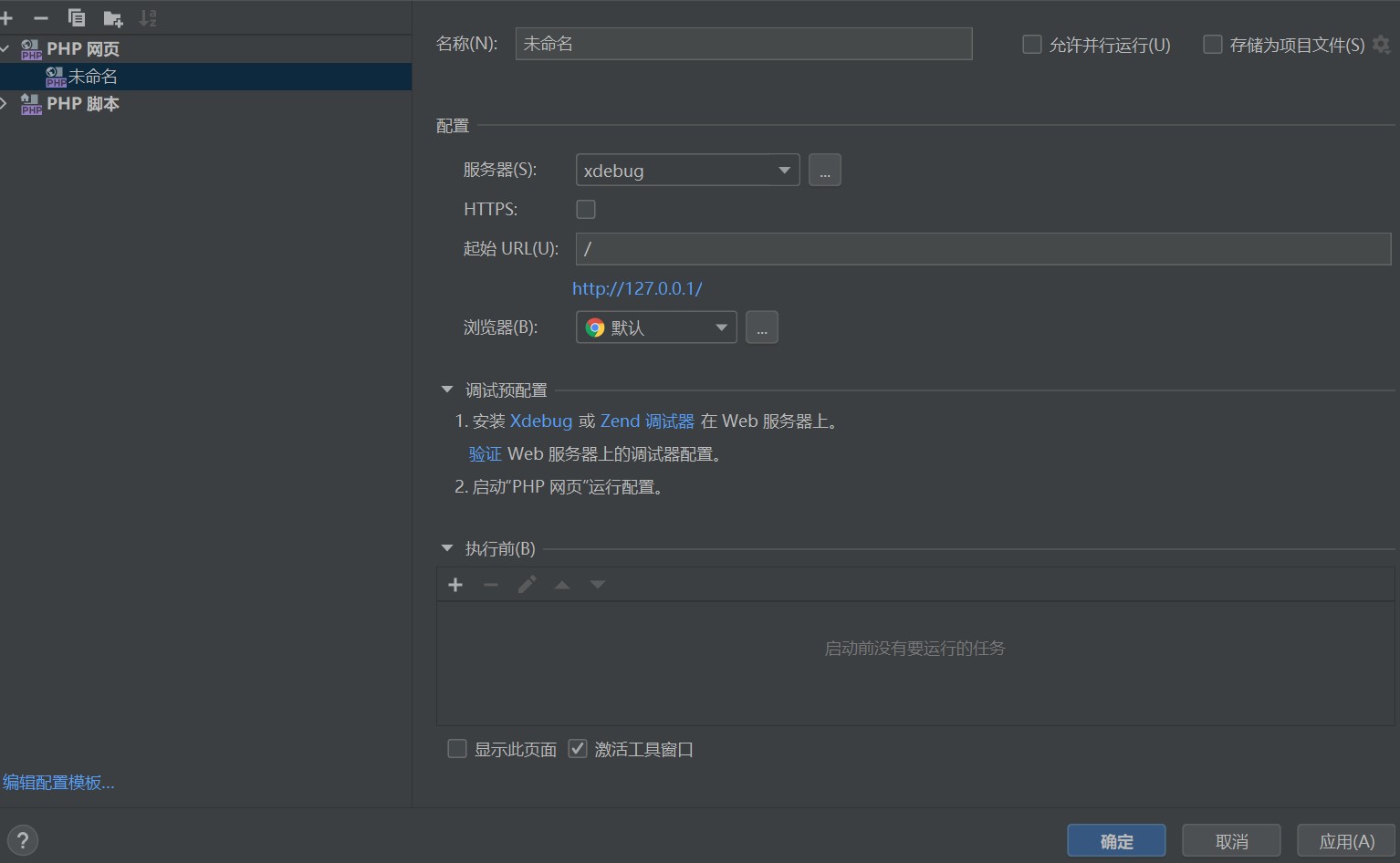Open server settings with ellipsis button
Screen dimensions: 1400x863
coord(824,171)
